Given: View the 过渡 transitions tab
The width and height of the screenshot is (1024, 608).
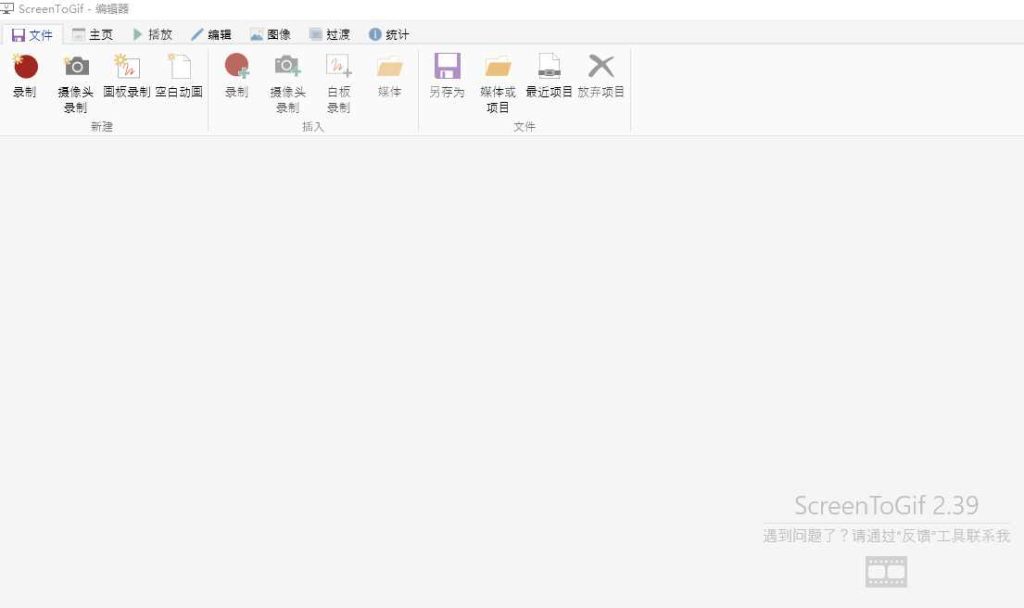Looking at the screenshot, I should point(334,33).
